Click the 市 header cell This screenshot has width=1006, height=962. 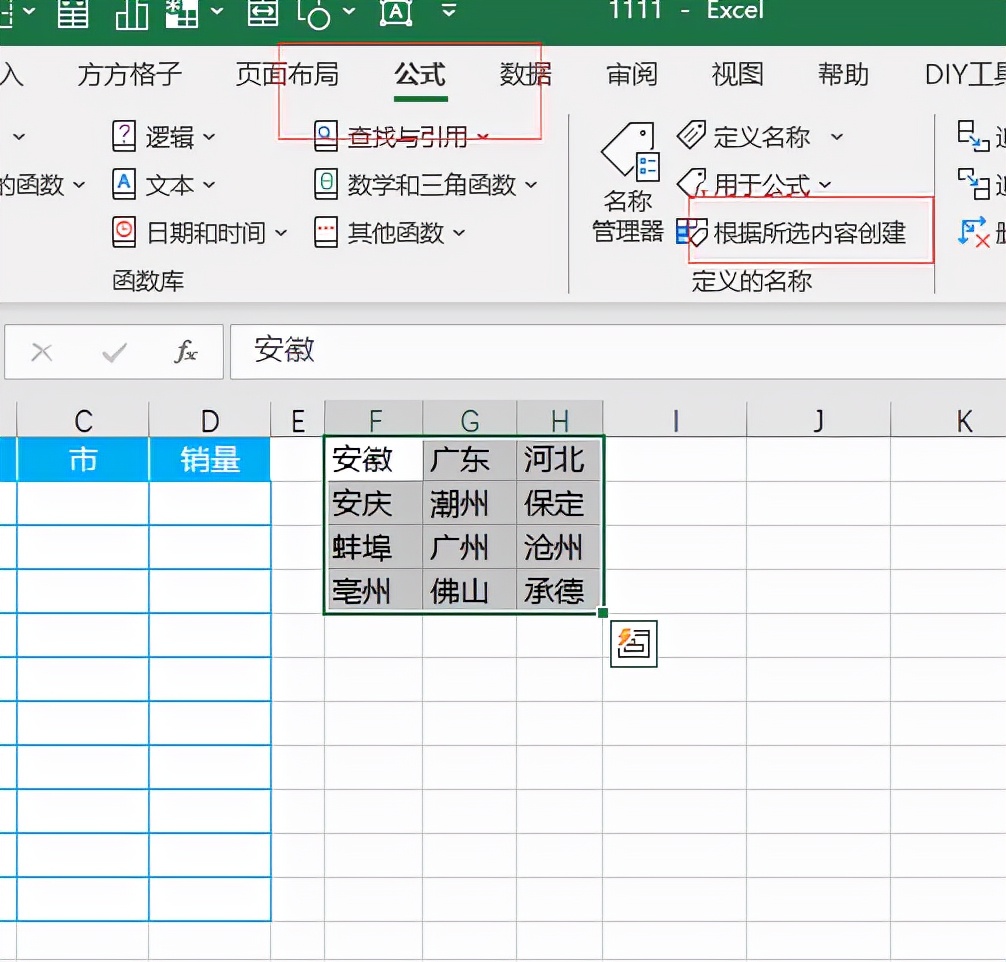point(83,460)
